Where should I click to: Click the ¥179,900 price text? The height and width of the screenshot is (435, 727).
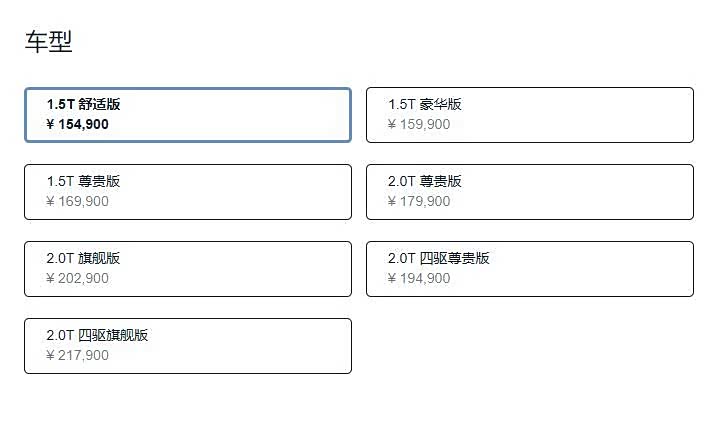[x=419, y=202]
